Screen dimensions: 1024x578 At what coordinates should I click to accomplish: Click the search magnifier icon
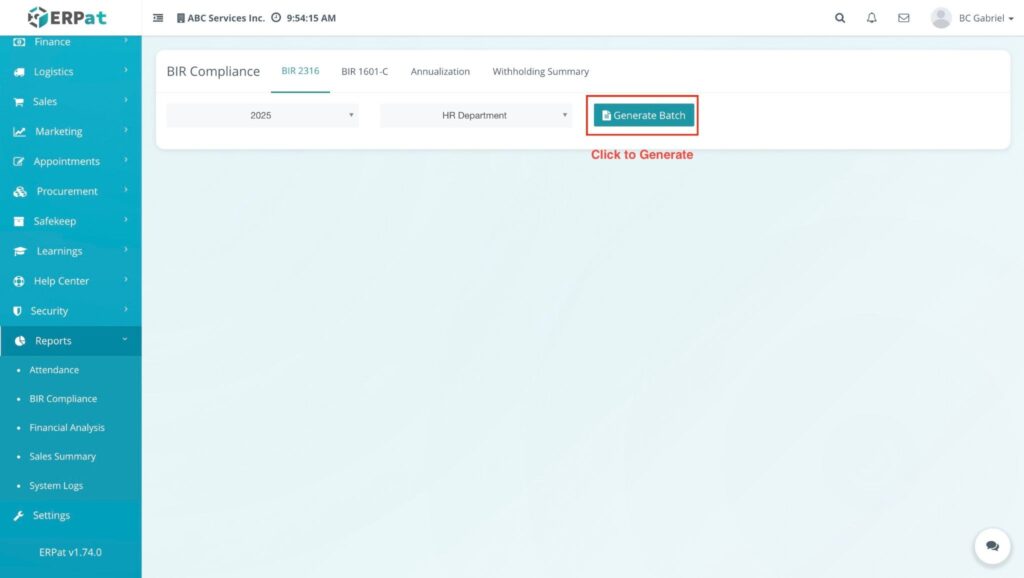[840, 18]
